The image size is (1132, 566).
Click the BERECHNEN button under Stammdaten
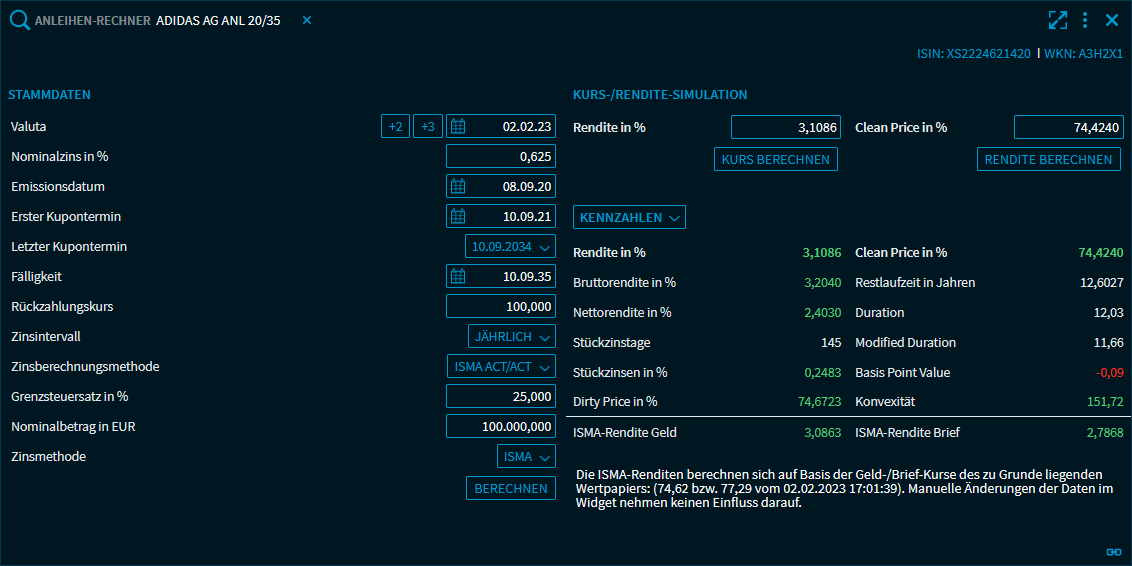[511, 488]
